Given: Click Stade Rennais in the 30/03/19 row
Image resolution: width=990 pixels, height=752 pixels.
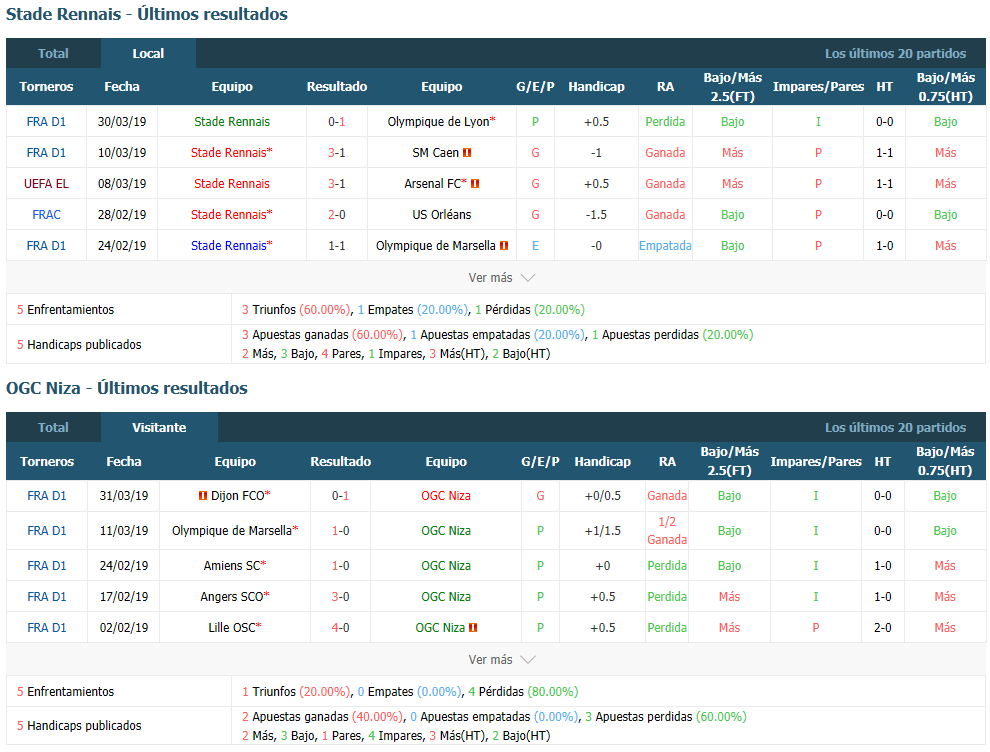Looking at the screenshot, I should pos(232,122).
